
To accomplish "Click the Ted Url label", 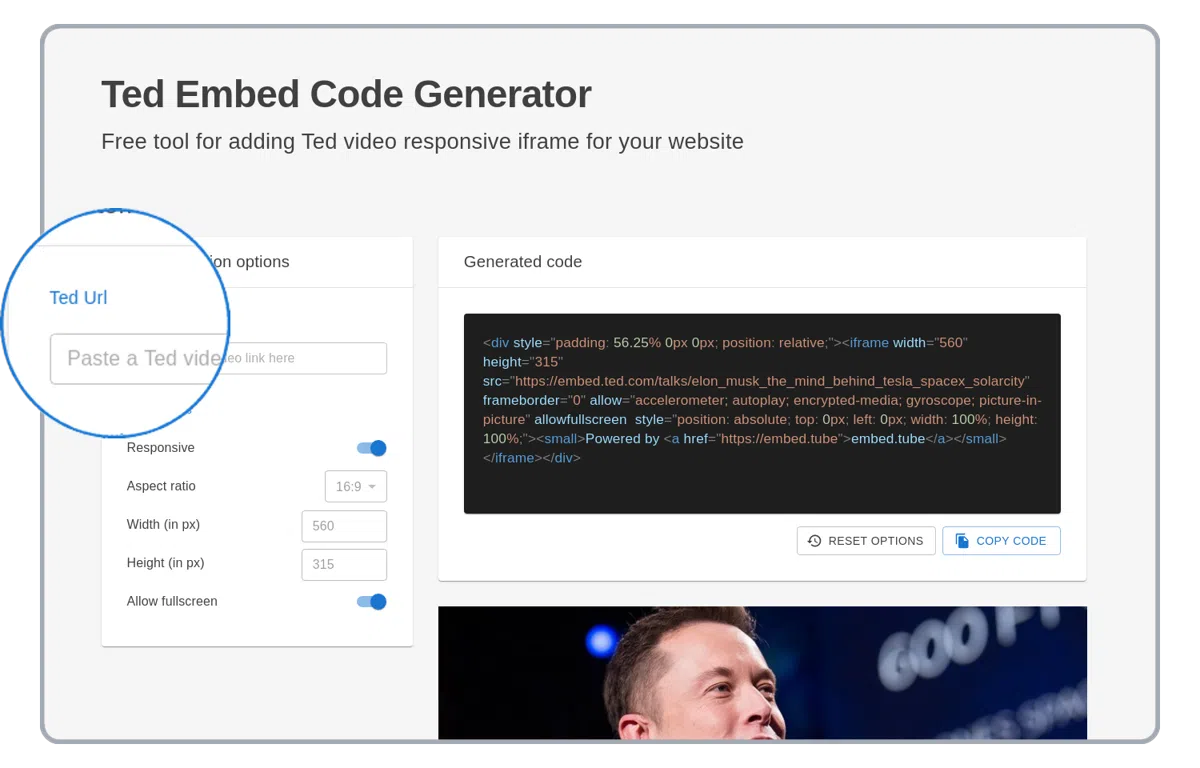I will [x=78, y=298].
